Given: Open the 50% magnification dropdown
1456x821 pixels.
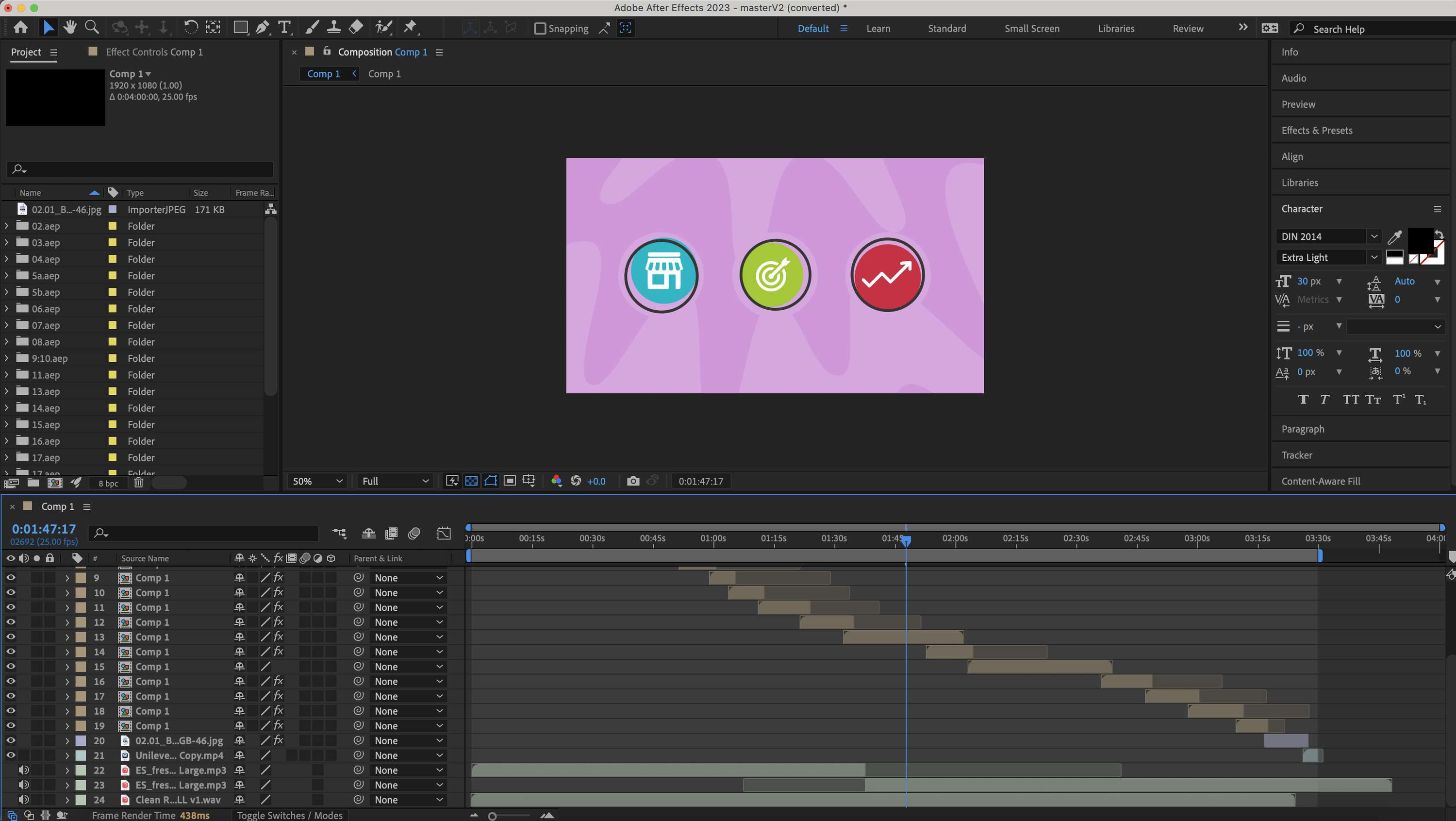Looking at the screenshot, I should [318, 481].
